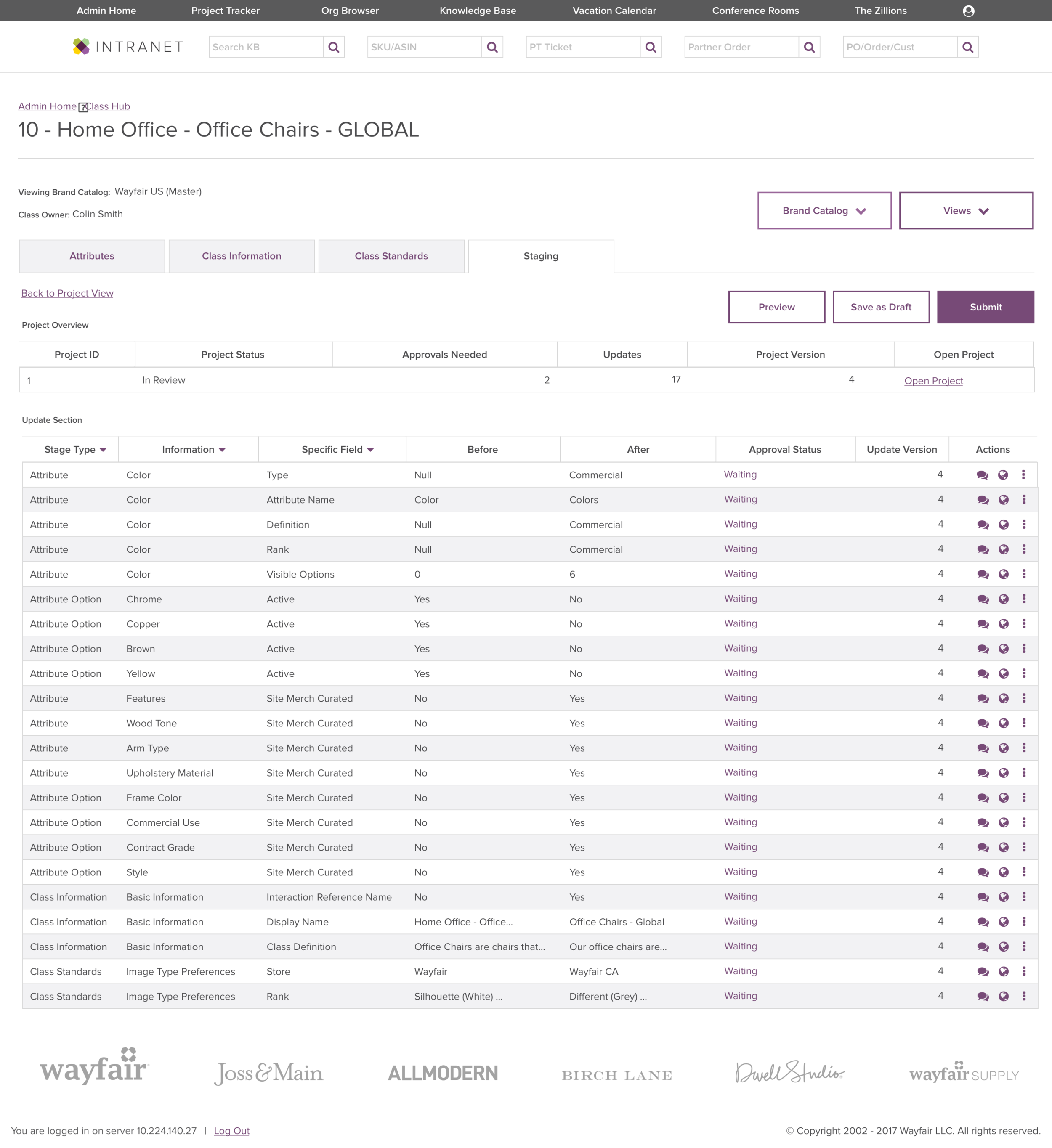Click the Birch Lane footer logo
The width and height of the screenshot is (1052, 1148).
pos(617,1076)
